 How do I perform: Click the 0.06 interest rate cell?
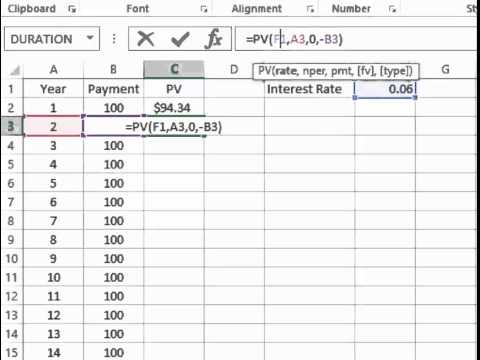[x=385, y=89]
